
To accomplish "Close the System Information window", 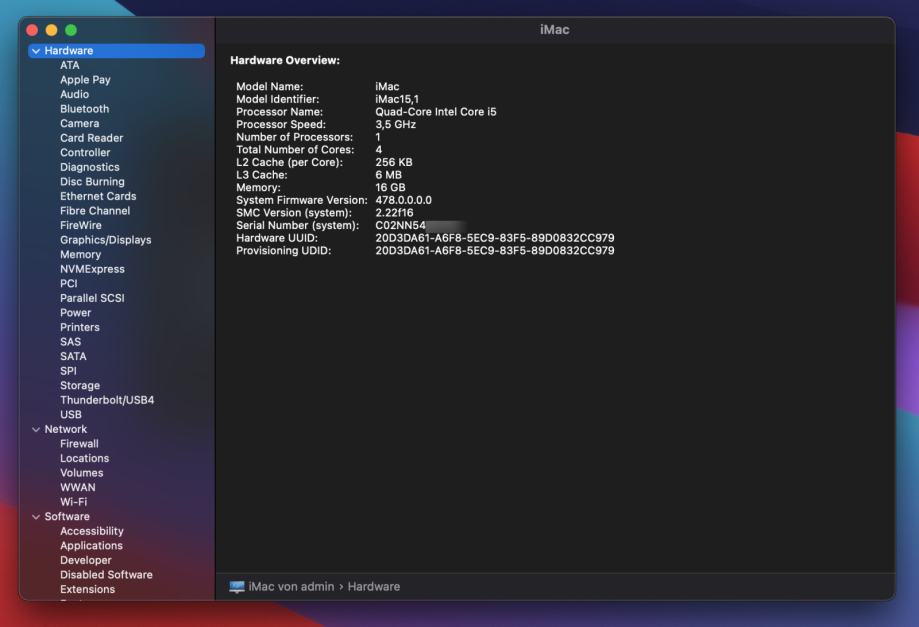I will [32, 30].
